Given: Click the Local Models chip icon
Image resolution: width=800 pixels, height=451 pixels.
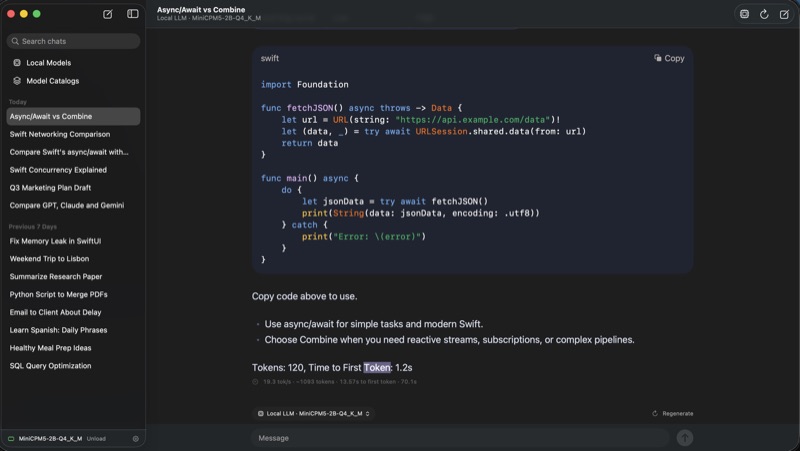Looking at the screenshot, I should pos(17,63).
